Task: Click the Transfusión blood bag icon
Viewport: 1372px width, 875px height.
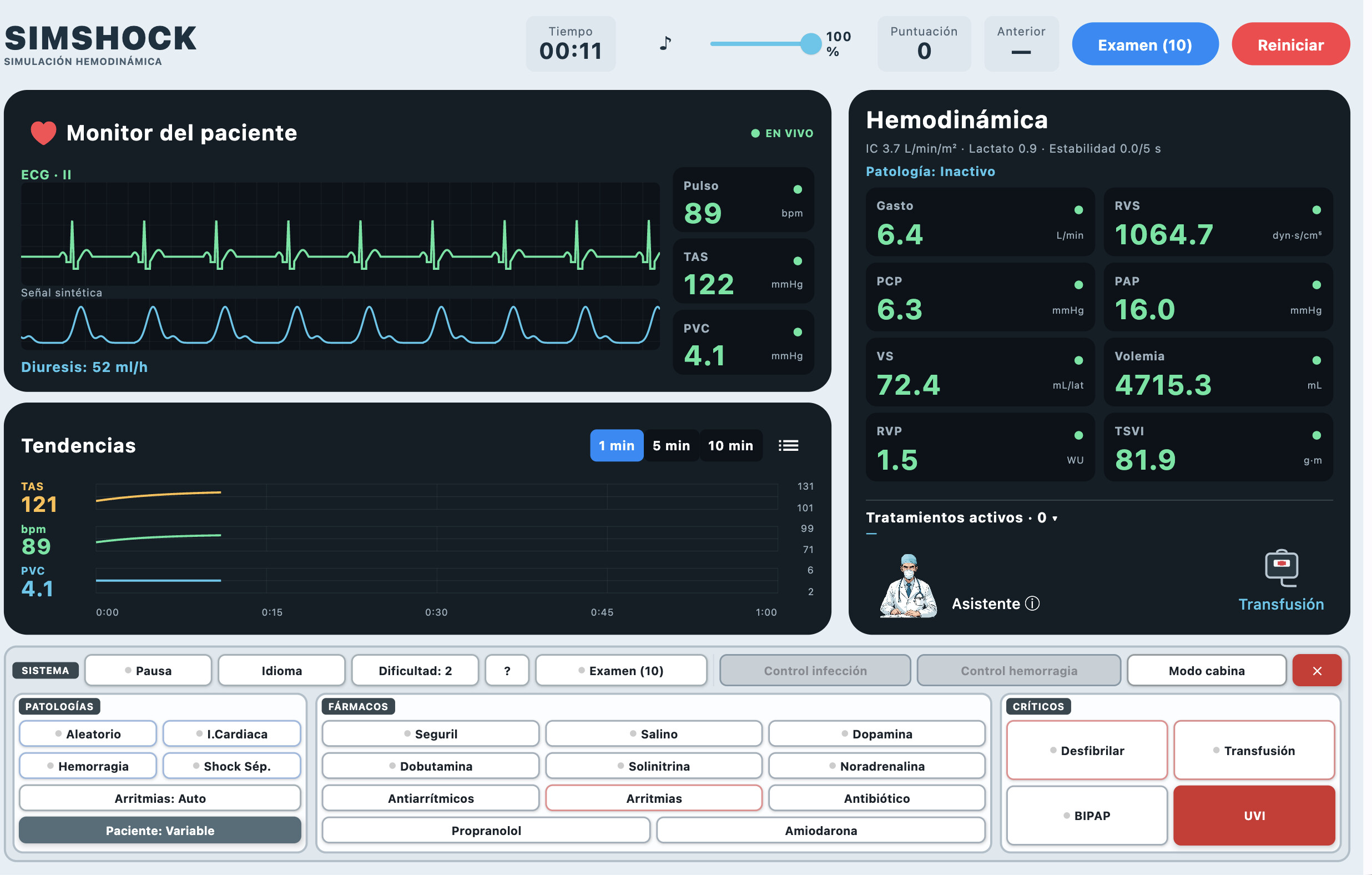Action: [1282, 567]
